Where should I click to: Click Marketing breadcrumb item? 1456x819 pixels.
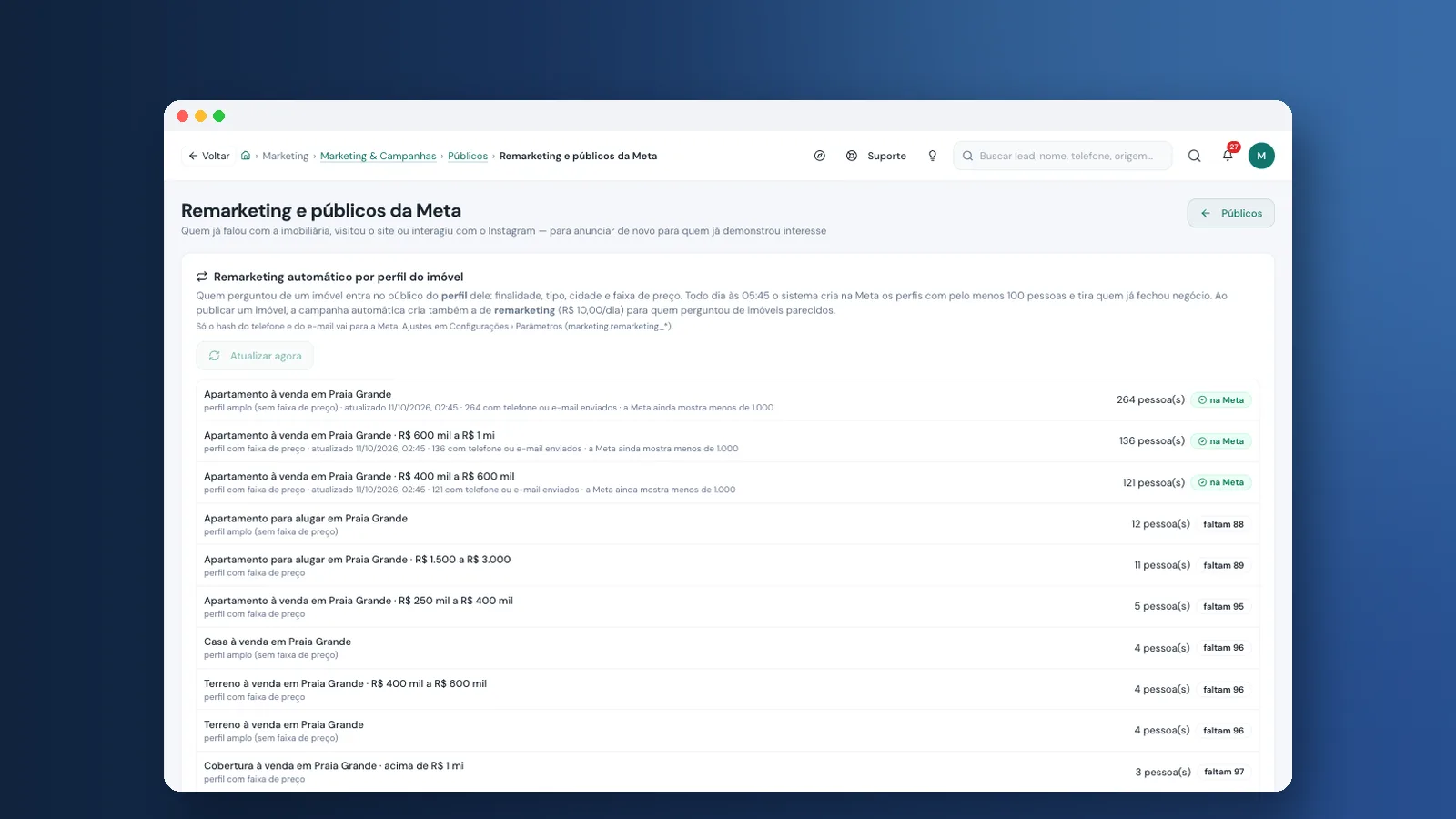(x=286, y=156)
